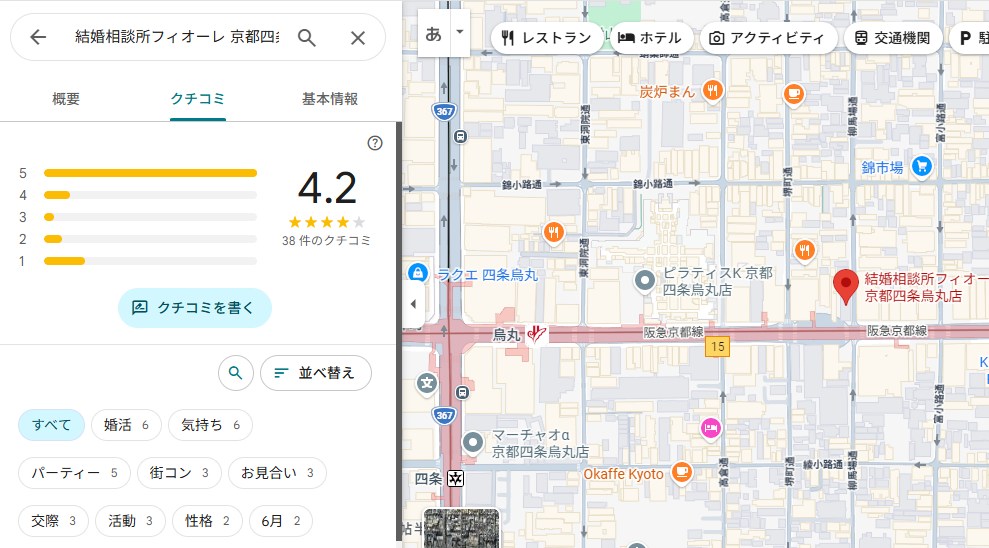
Task: Click the クチコミを書く button
Action: (195, 308)
